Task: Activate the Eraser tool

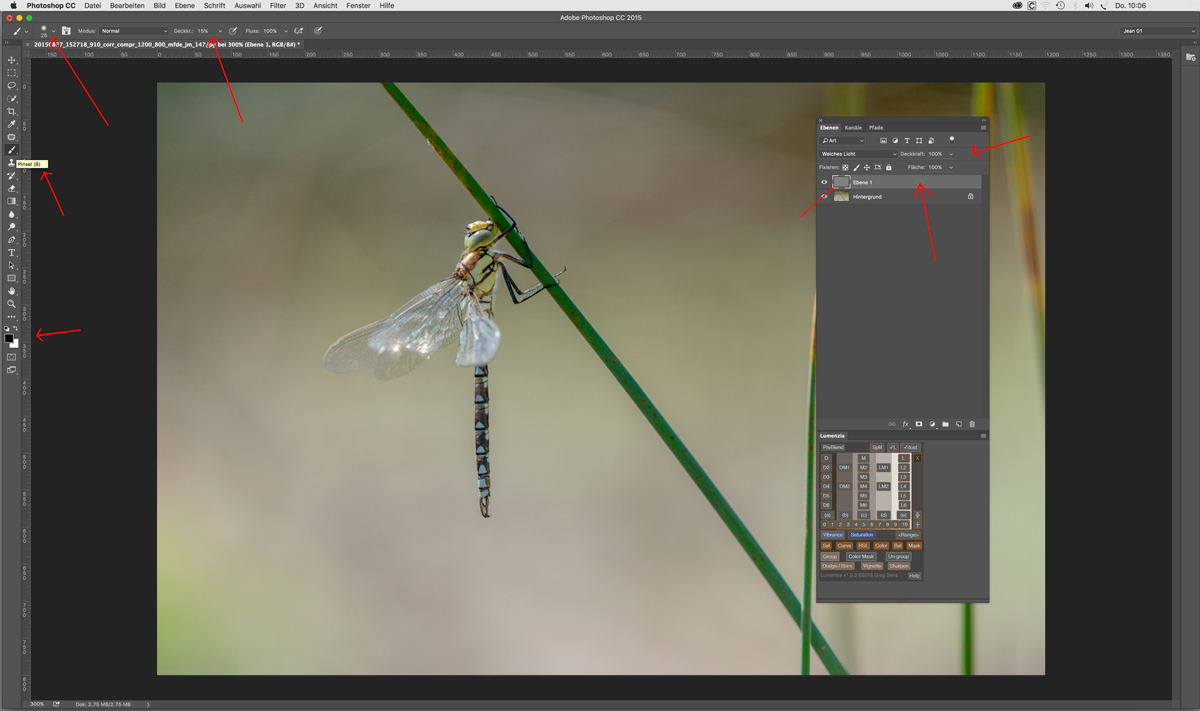Action: [12, 189]
